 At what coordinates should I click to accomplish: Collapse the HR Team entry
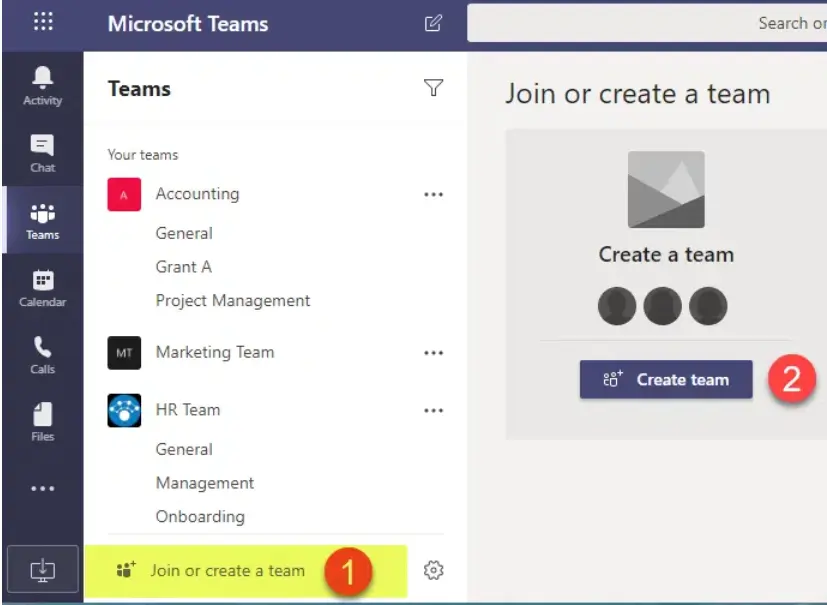[188, 410]
